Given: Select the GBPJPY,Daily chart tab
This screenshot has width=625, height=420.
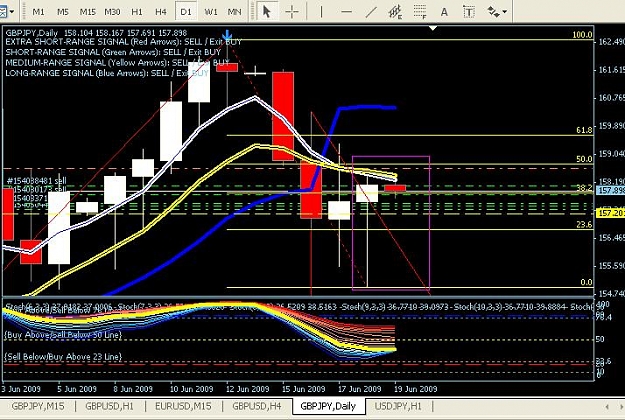Looking at the screenshot, I should click(x=328, y=406).
